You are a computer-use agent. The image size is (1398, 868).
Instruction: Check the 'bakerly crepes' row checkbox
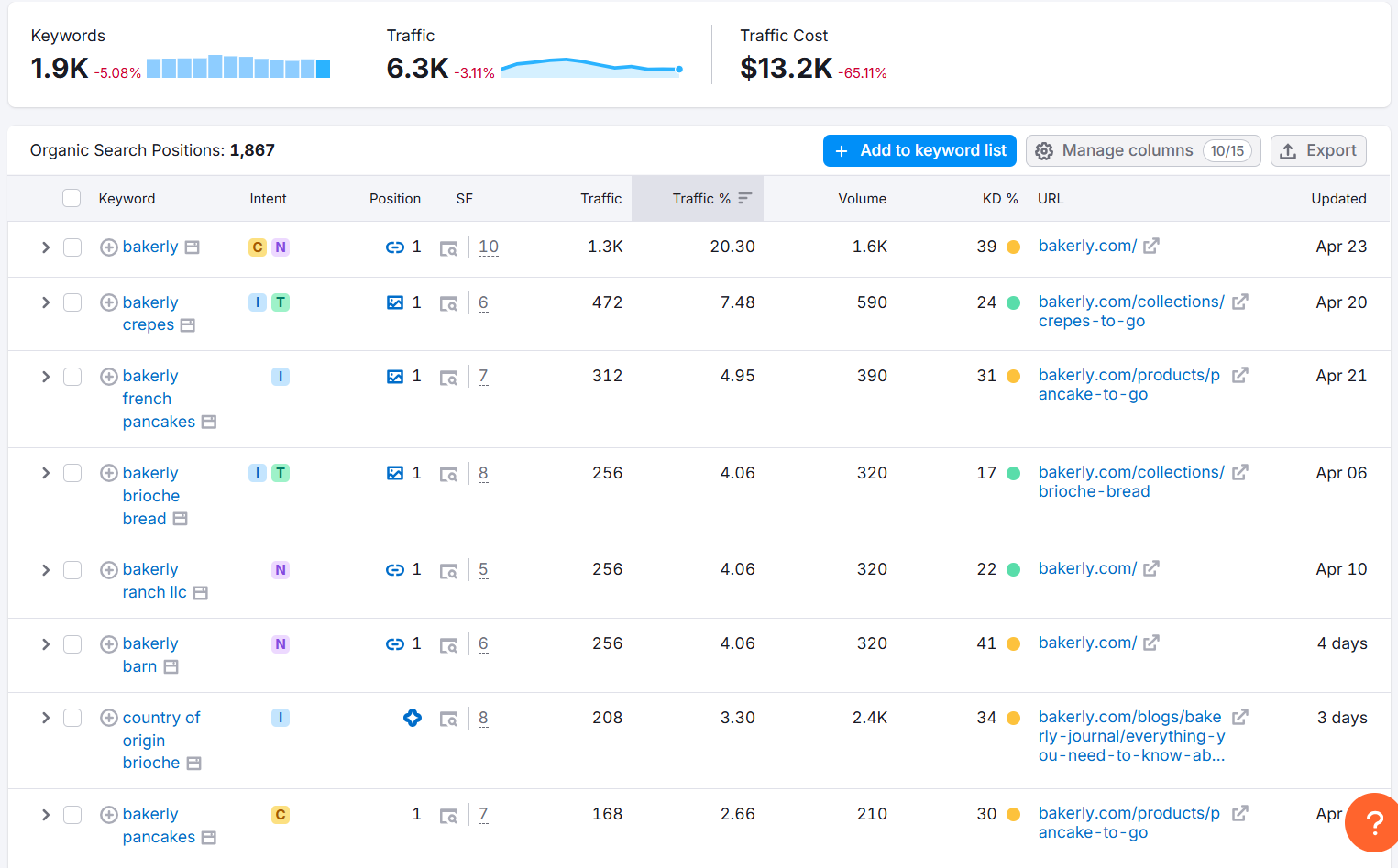(72, 302)
